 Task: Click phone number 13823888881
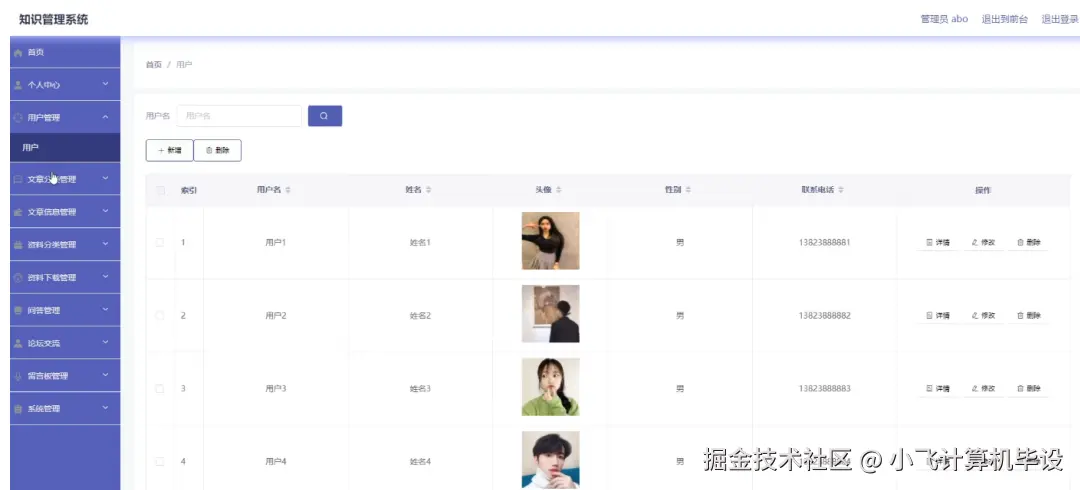[824, 243]
